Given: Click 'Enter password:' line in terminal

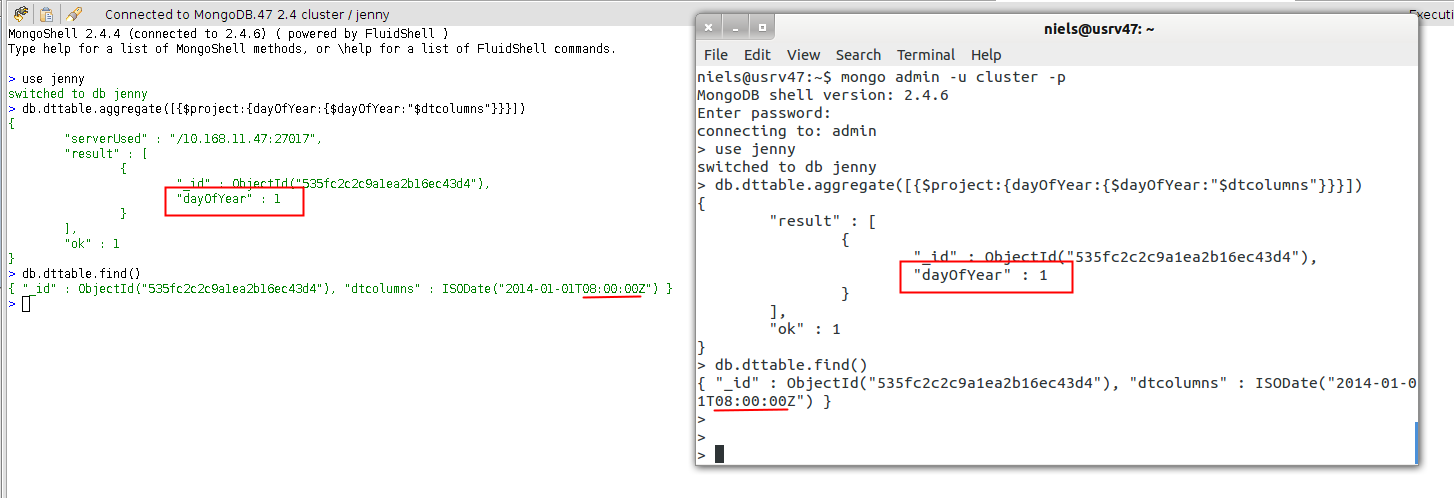Looking at the screenshot, I should click(764, 113).
